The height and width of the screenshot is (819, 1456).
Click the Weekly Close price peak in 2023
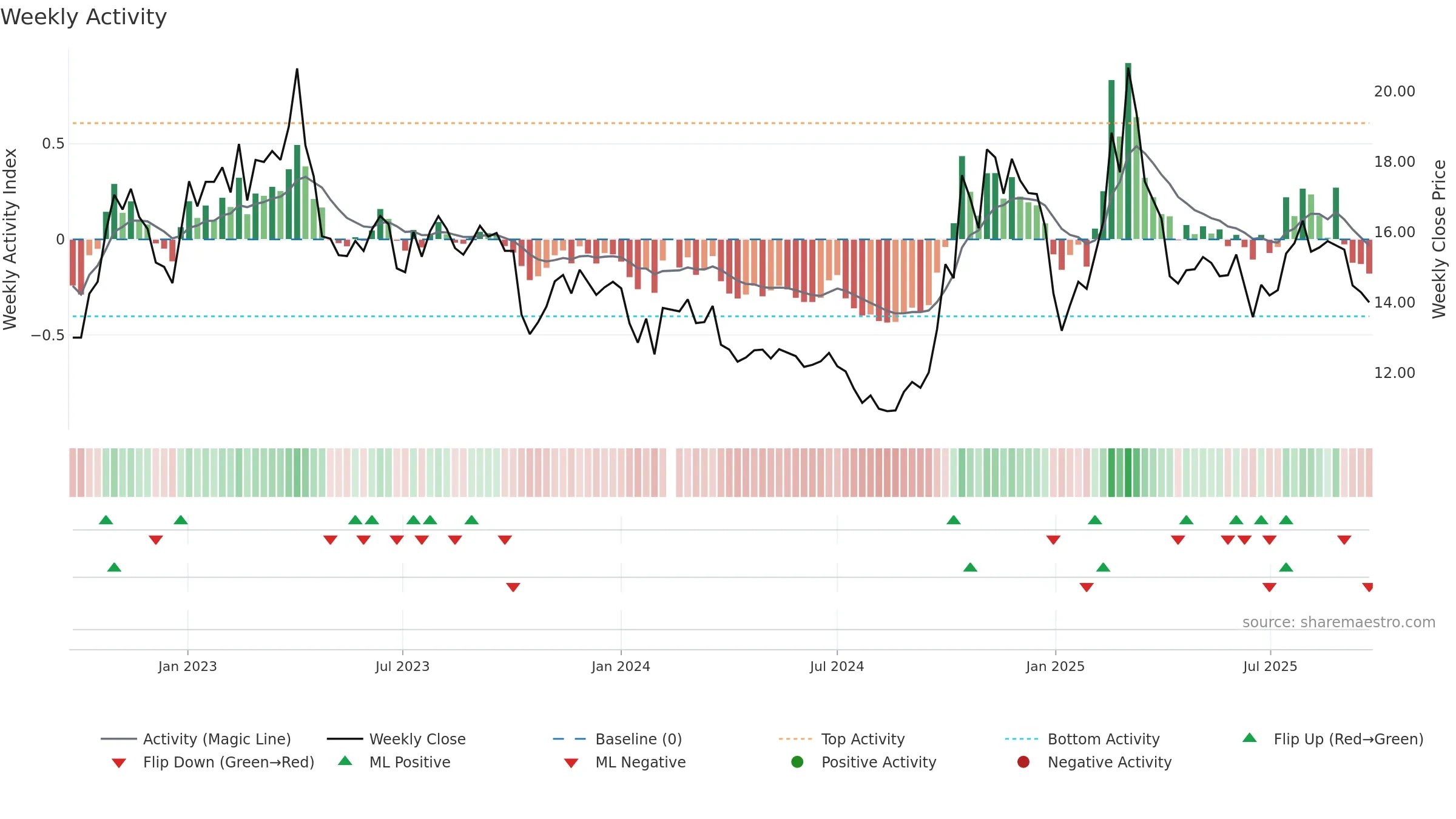297,69
